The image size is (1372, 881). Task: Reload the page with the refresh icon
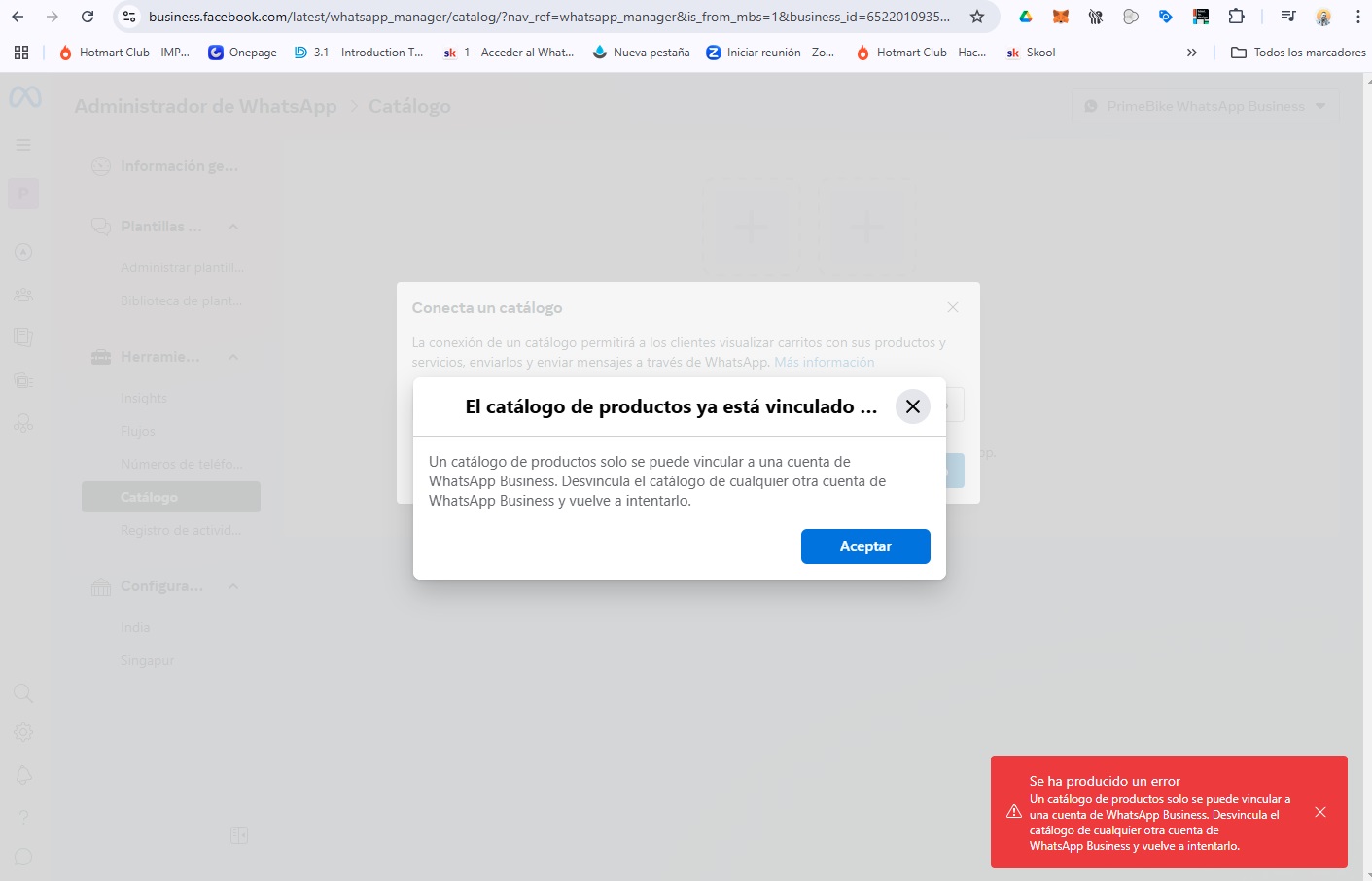88,16
